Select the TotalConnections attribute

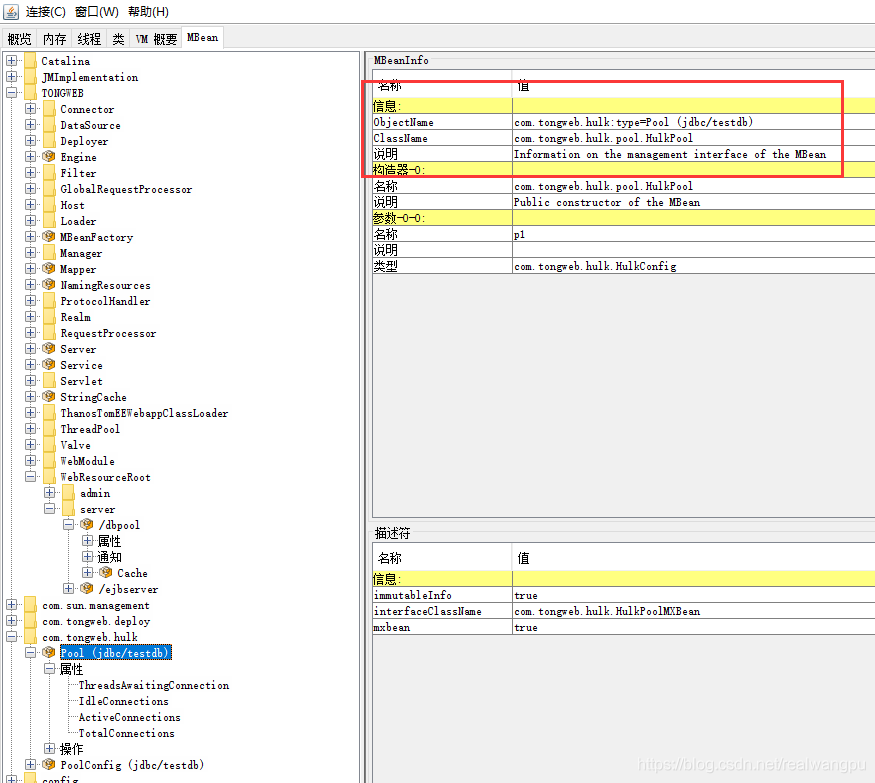[125, 733]
